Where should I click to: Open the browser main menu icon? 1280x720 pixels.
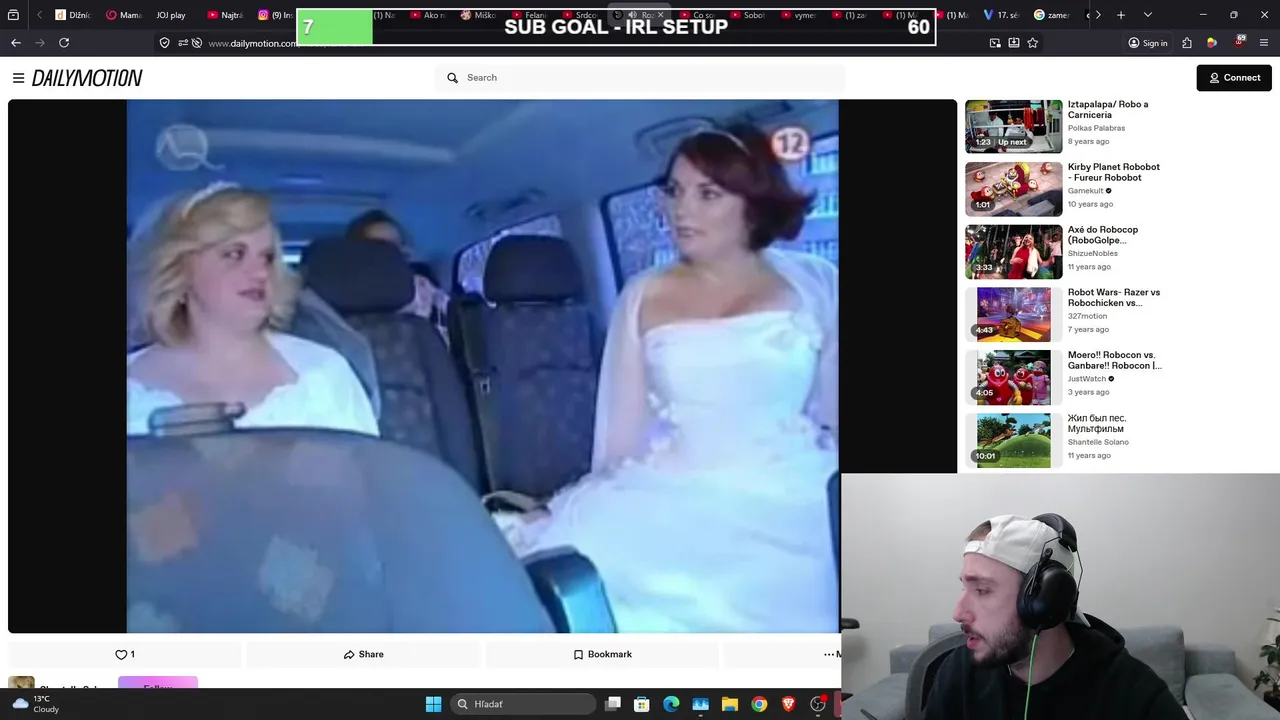(x=1265, y=43)
